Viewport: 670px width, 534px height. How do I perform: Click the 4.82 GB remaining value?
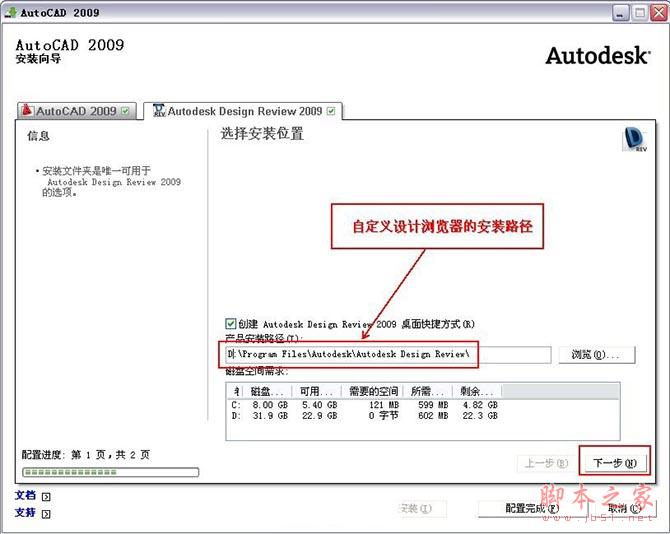tap(480, 405)
